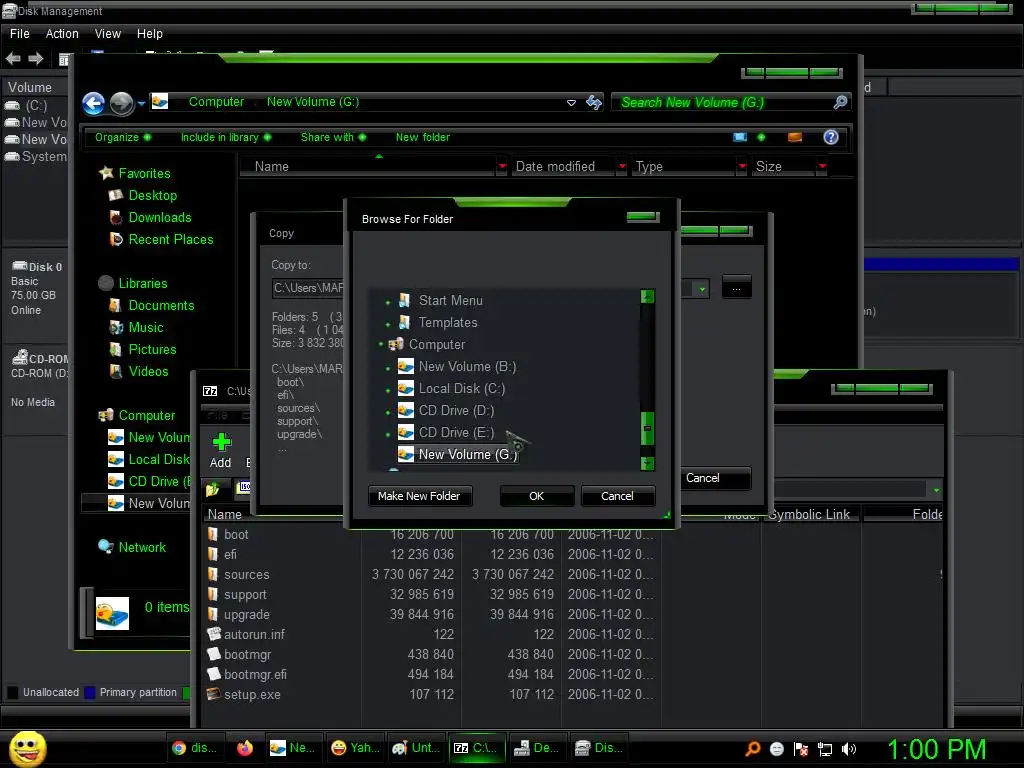The image size is (1024, 768).
Task: Click the search magnifier in Explorer
Action: [840, 102]
